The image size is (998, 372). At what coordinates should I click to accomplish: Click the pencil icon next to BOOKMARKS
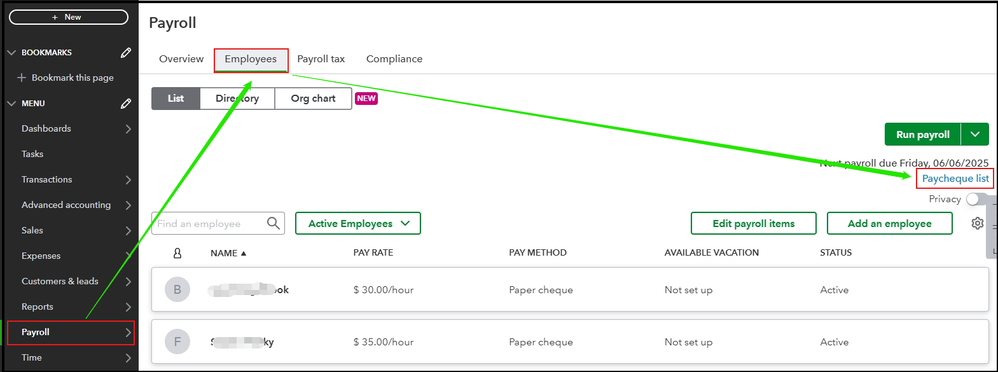126,52
